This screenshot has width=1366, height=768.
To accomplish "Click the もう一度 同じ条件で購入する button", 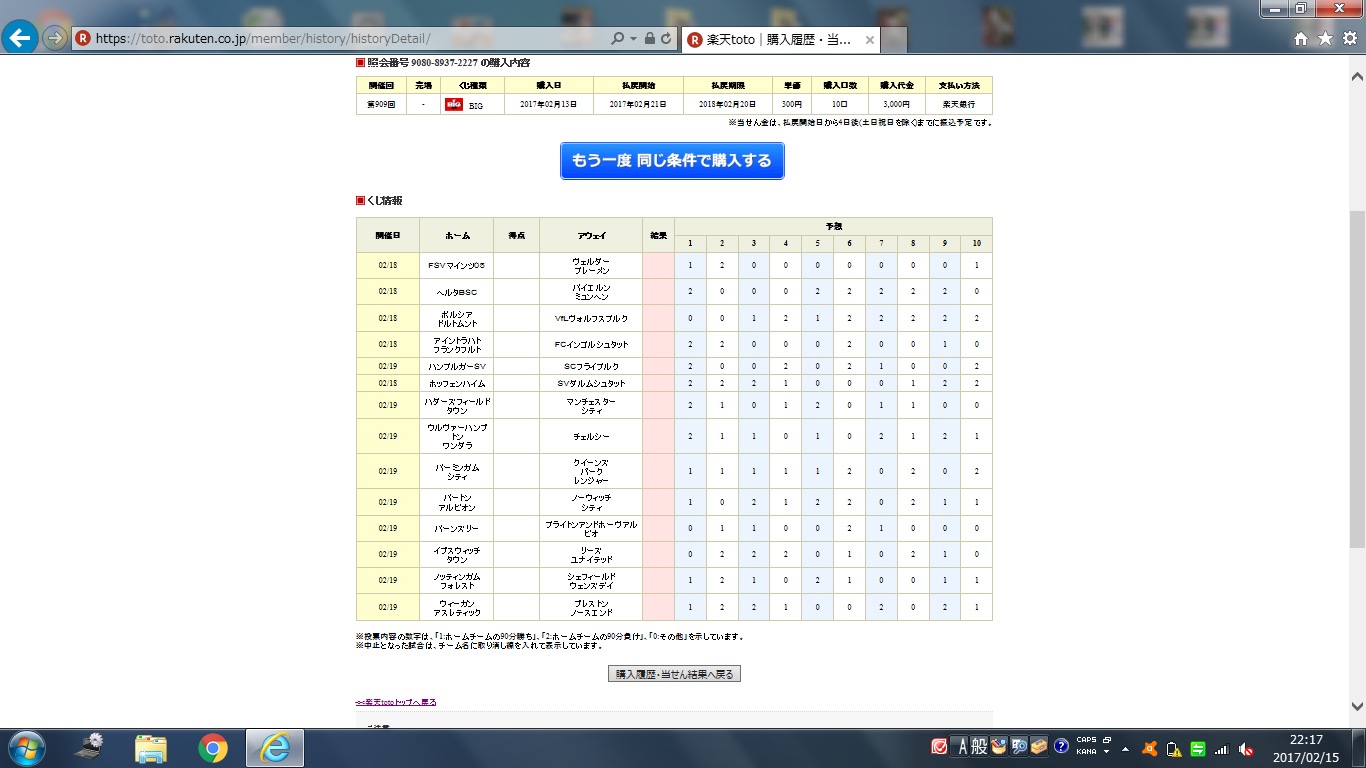I will [672, 161].
